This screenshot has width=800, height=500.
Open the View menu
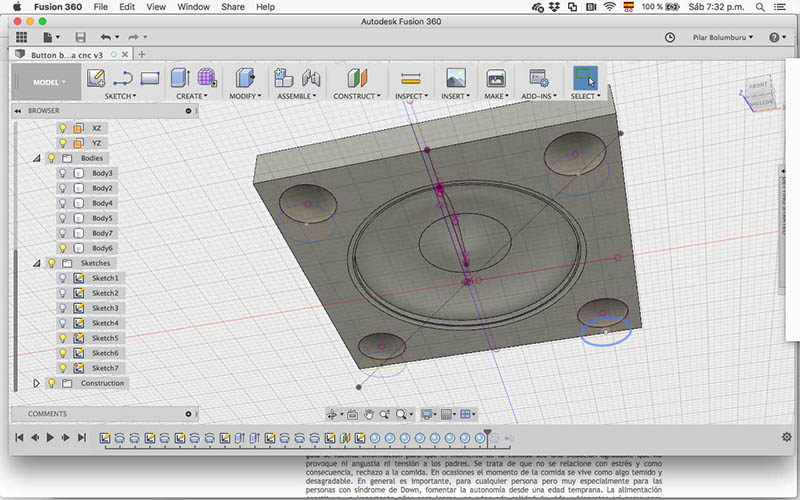(x=156, y=7)
